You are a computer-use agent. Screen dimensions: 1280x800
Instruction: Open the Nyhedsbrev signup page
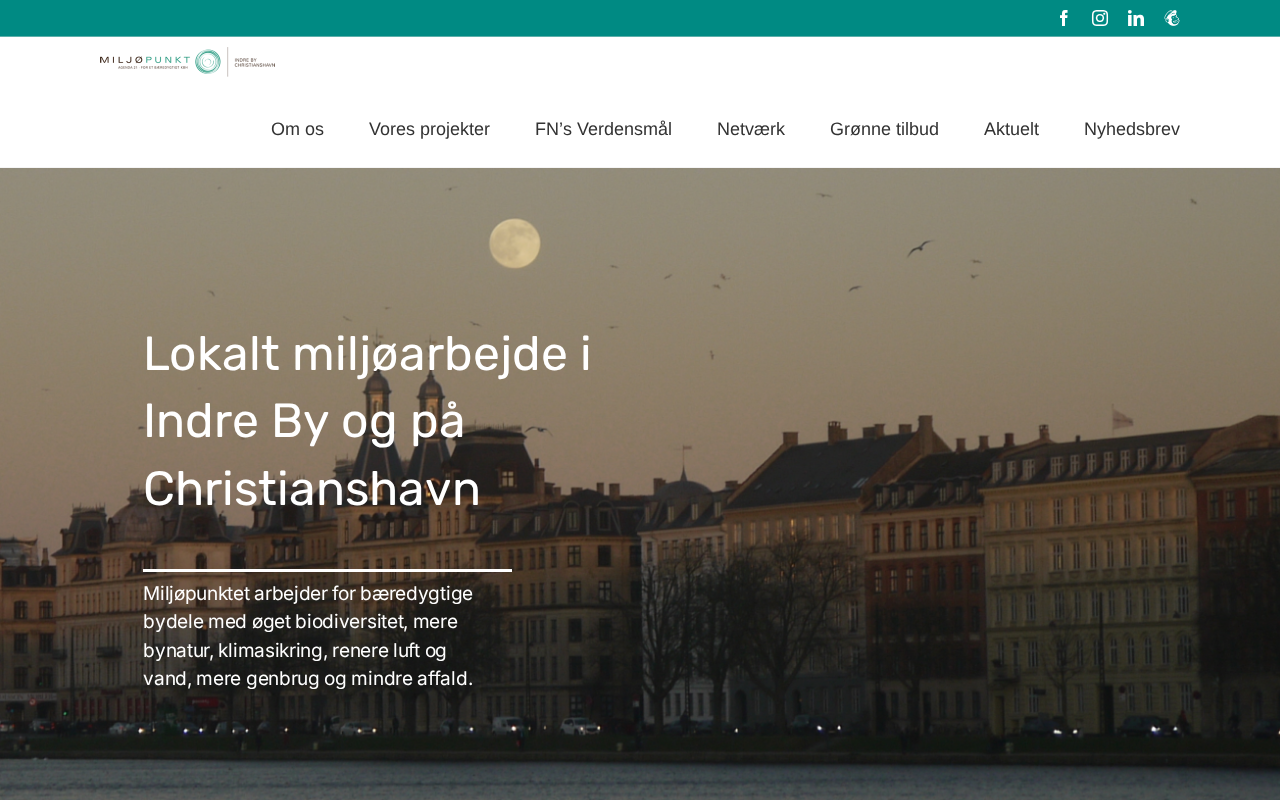(1132, 129)
